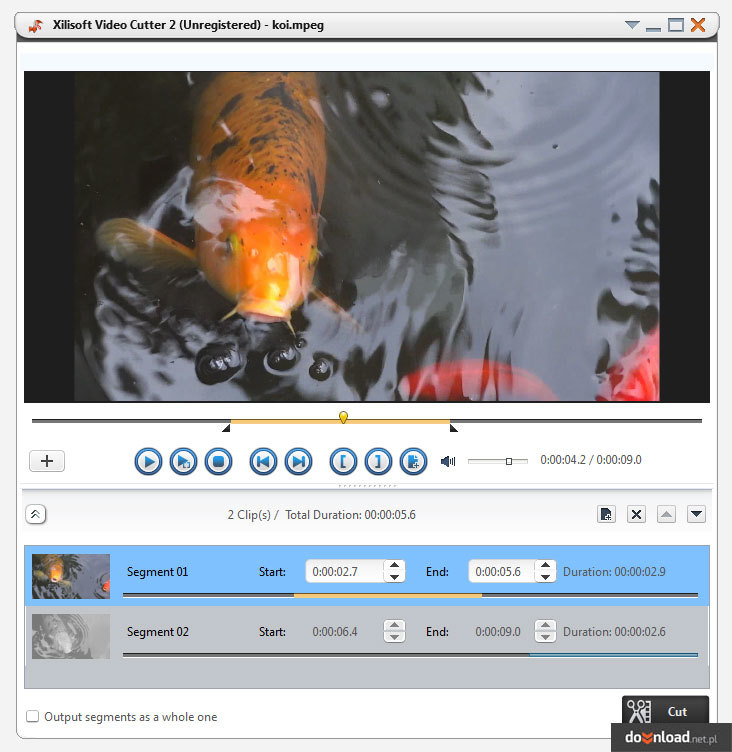This screenshot has width=732, height=752.
Task: Click the Cut button
Action: pyautogui.click(x=665, y=711)
